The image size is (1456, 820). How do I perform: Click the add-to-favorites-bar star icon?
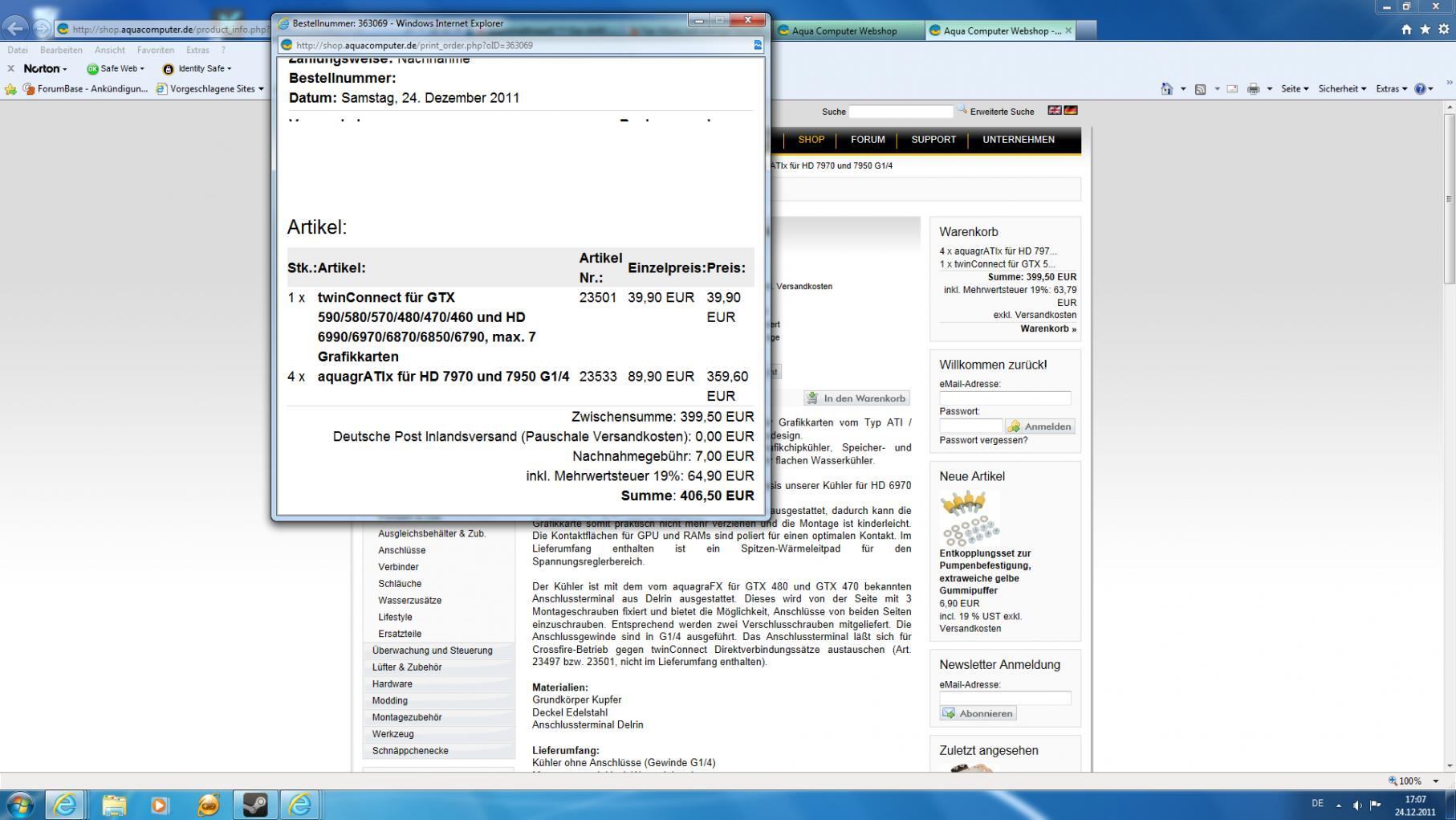tap(10, 89)
